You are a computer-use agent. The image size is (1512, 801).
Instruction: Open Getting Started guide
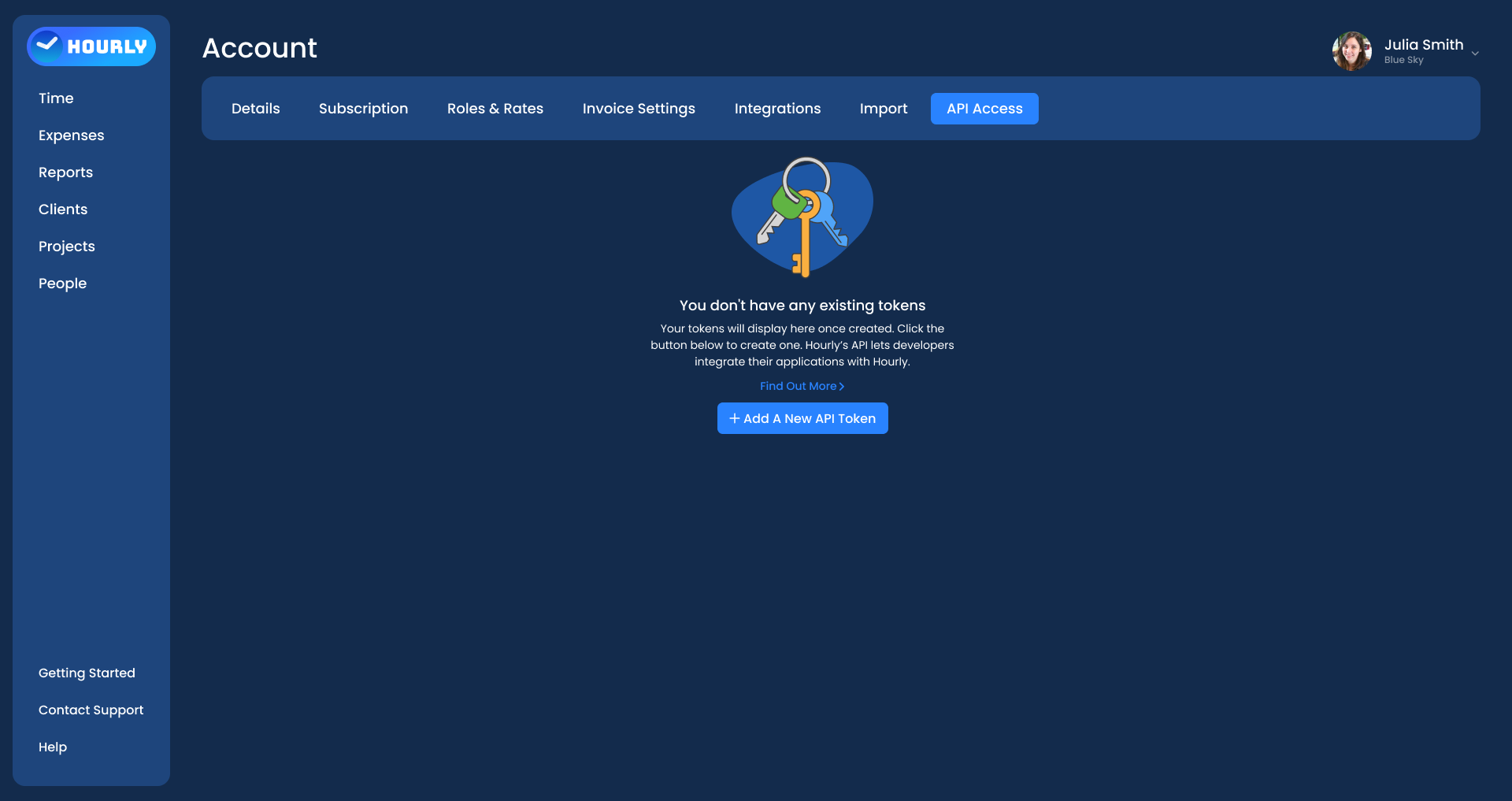(87, 673)
